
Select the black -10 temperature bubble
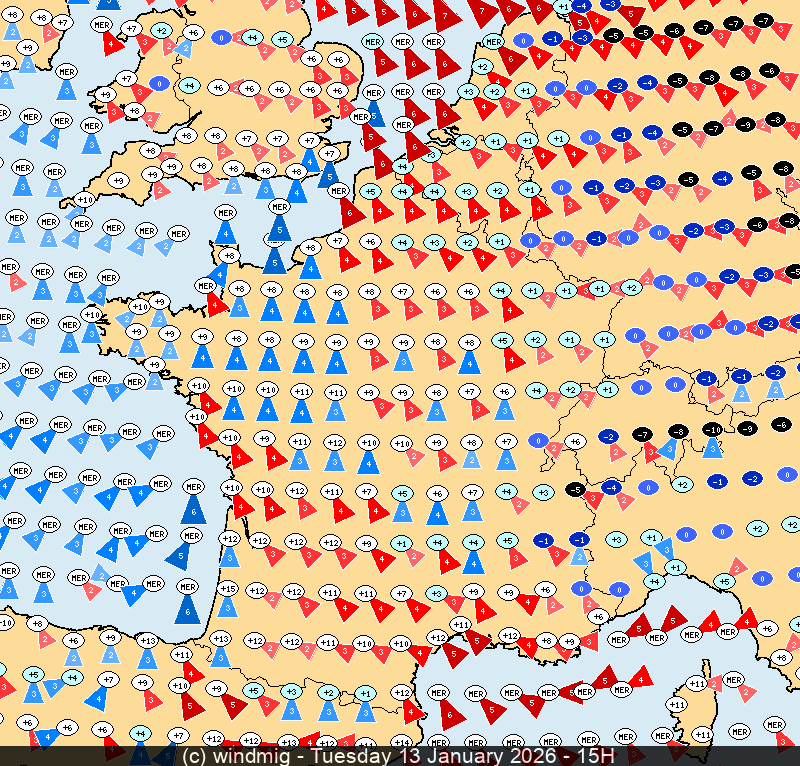pyautogui.click(x=712, y=430)
